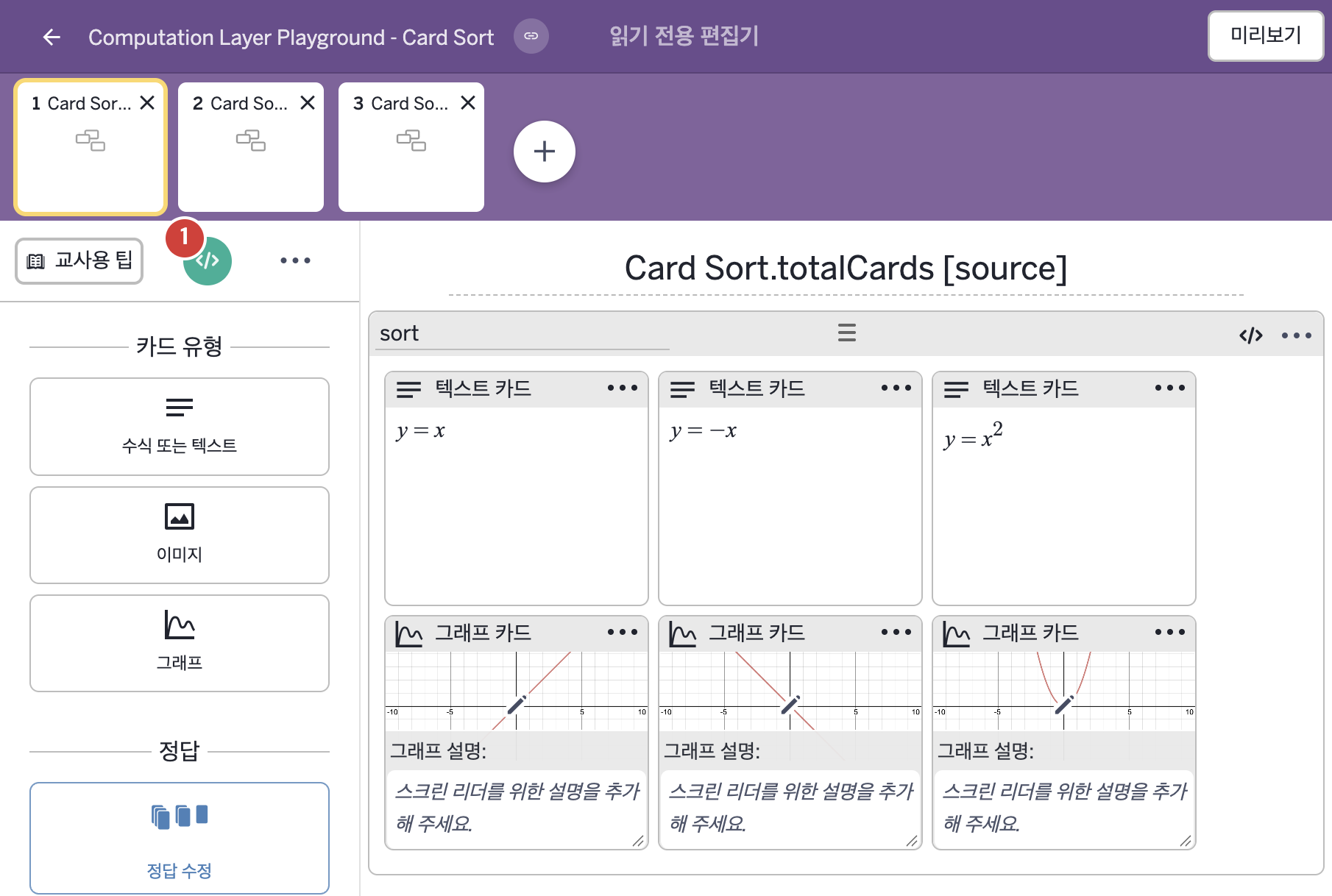Screen dimensions: 1332x896
Task: Open options menu for second graph card
Action: [896, 632]
